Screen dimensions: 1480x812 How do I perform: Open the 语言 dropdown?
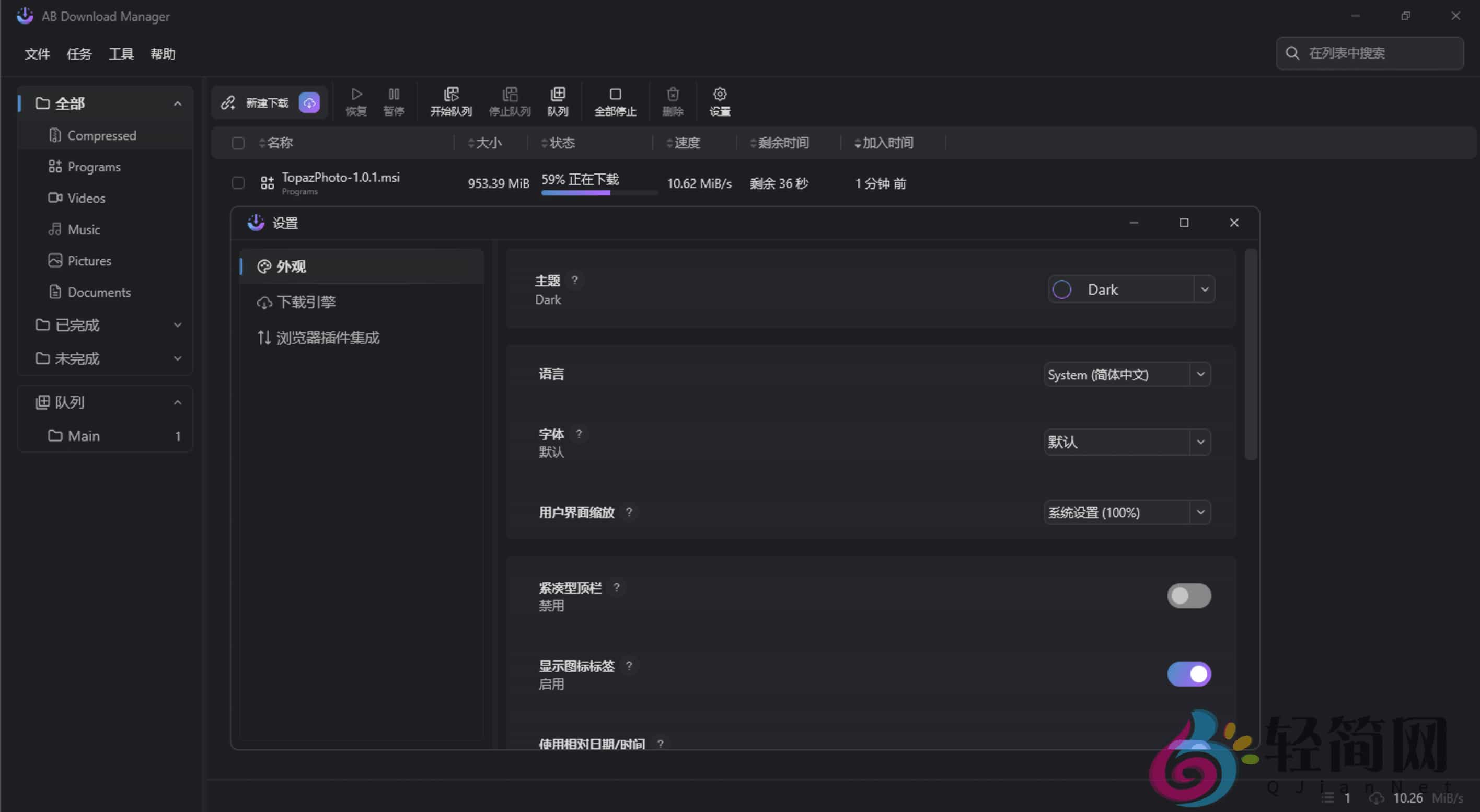[x=1126, y=374]
